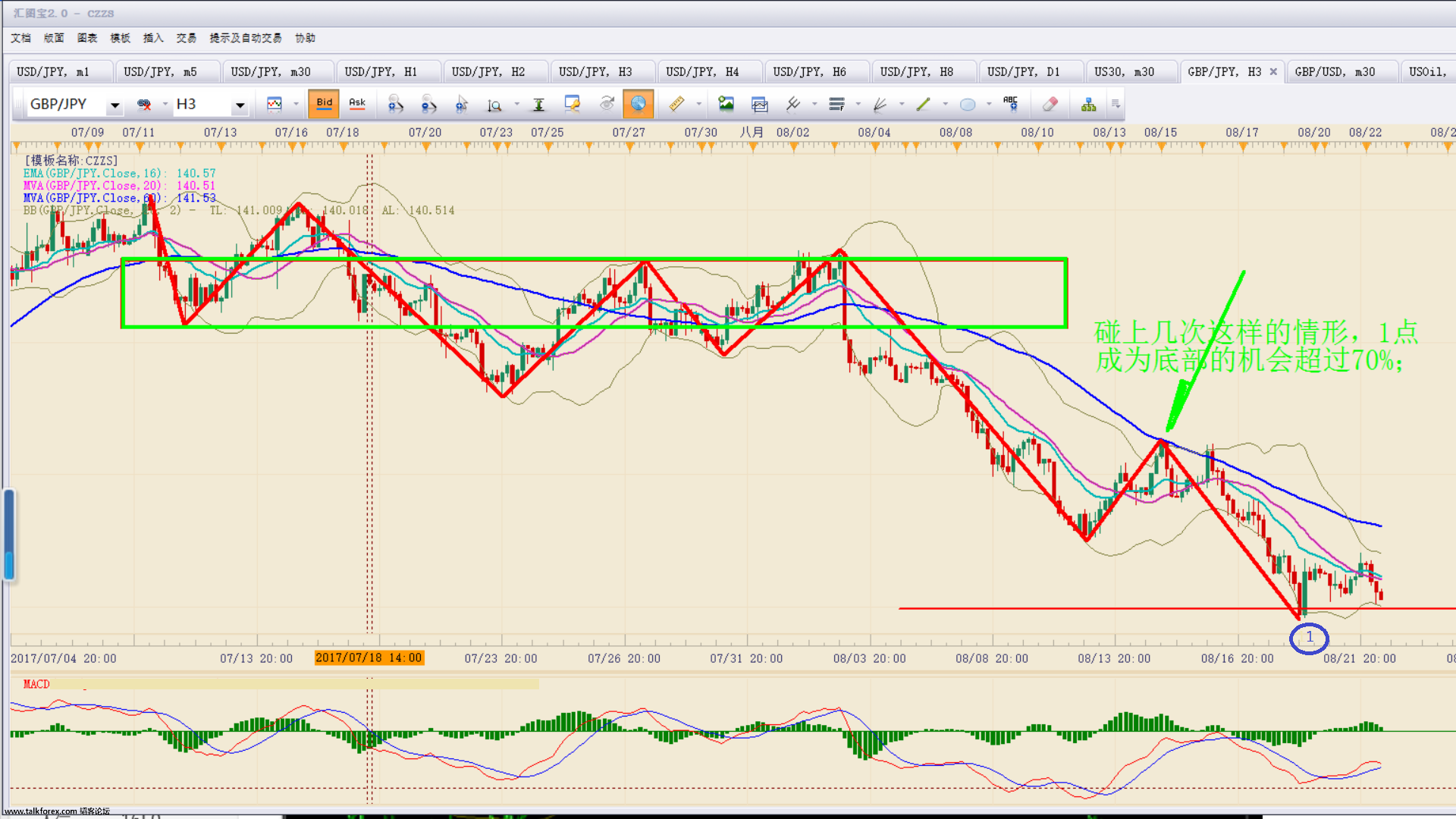Select the fan lines drawing tool
The image size is (1456, 819).
pos(880,105)
